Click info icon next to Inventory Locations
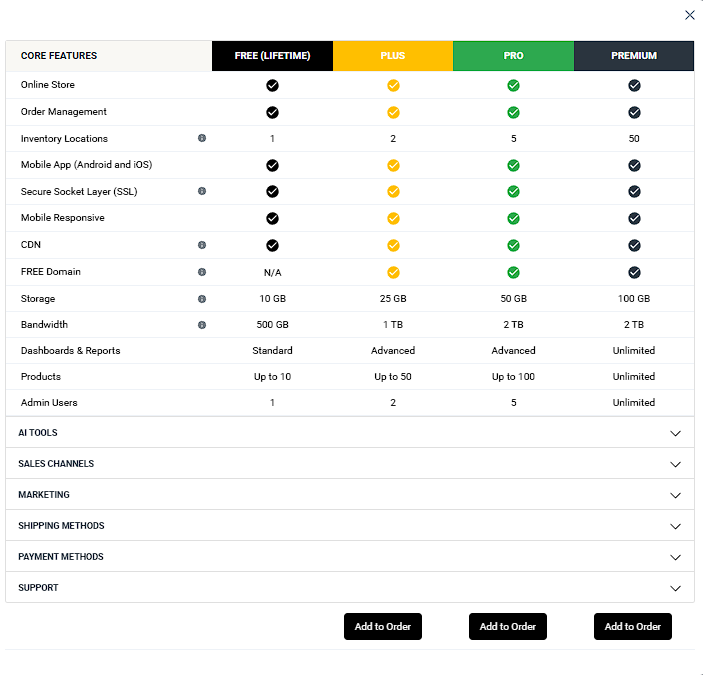This screenshot has width=703, height=675. pos(202,138)
